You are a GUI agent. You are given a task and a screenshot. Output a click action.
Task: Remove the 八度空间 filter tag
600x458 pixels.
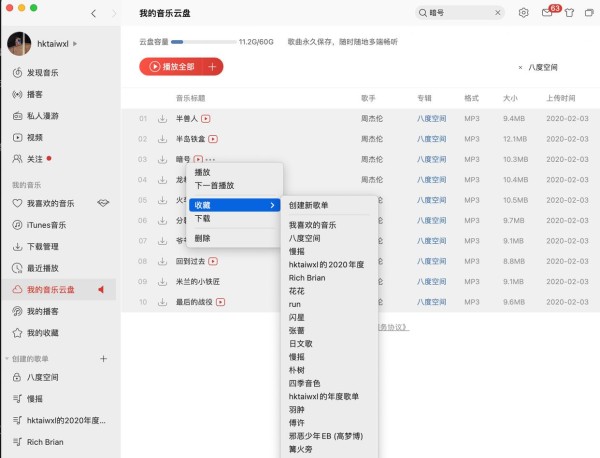[x=520, y=67]
